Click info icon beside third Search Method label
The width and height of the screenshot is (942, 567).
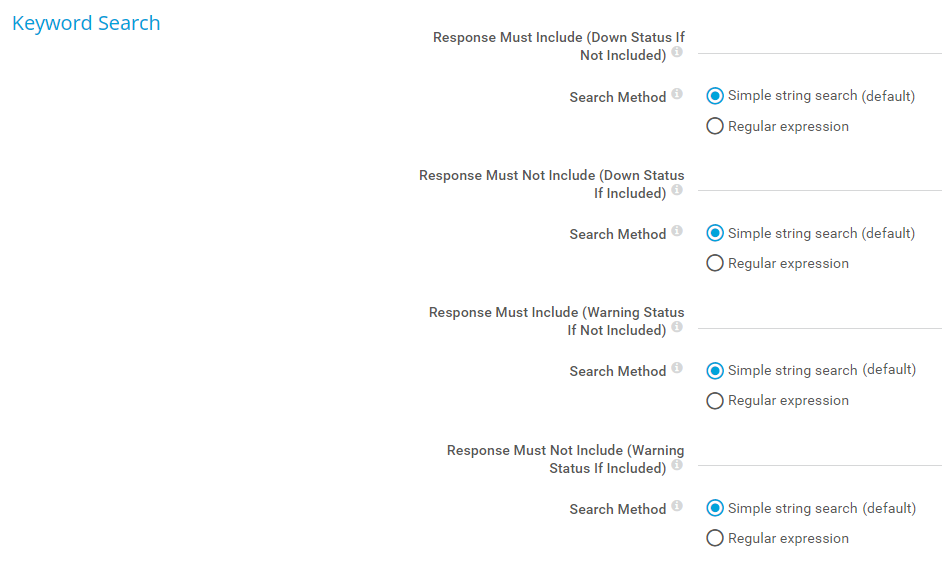(677, 368)
